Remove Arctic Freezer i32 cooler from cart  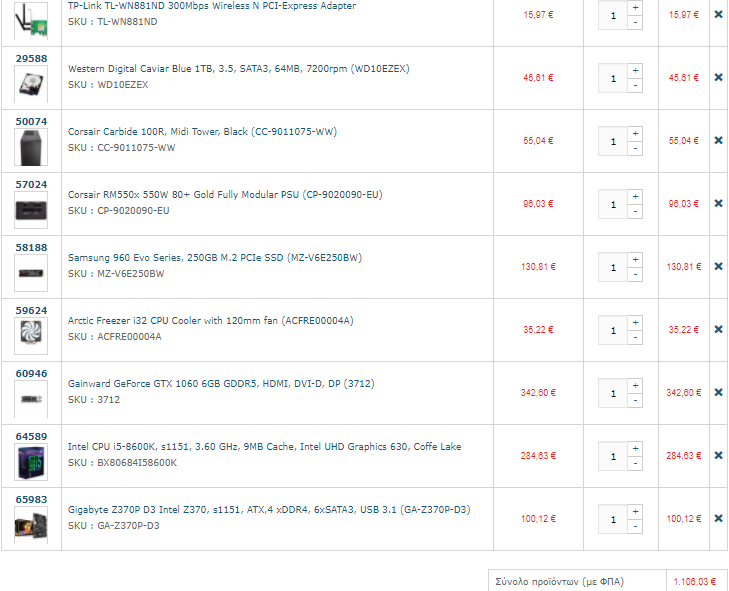pos(718,329)
